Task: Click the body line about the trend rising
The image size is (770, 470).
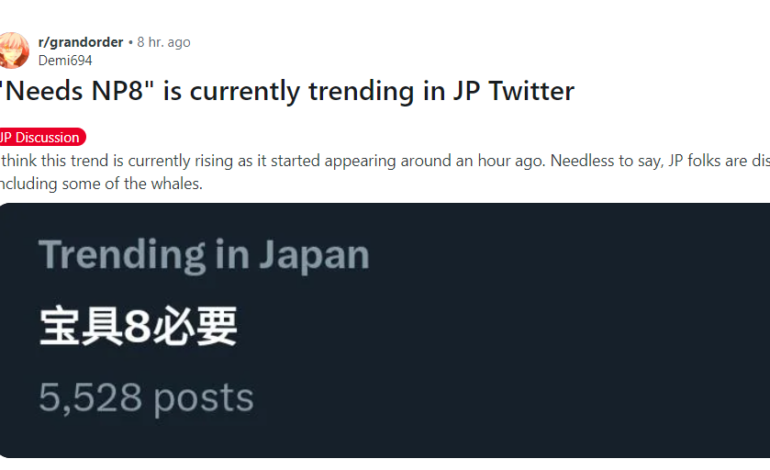Action: point(300,162)
